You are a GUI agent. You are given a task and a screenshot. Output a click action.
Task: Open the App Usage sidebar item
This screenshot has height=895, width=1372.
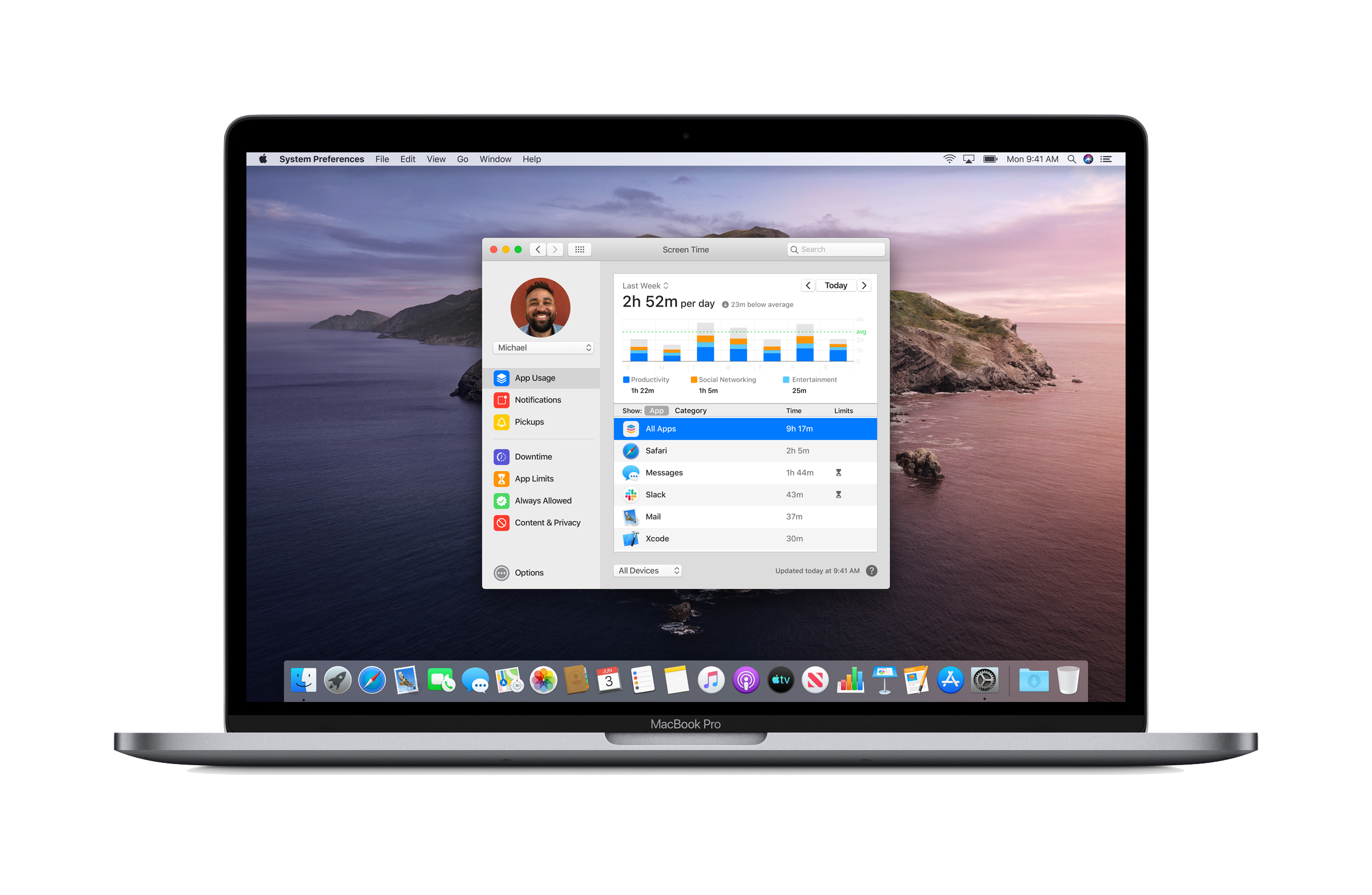(541, 377)
